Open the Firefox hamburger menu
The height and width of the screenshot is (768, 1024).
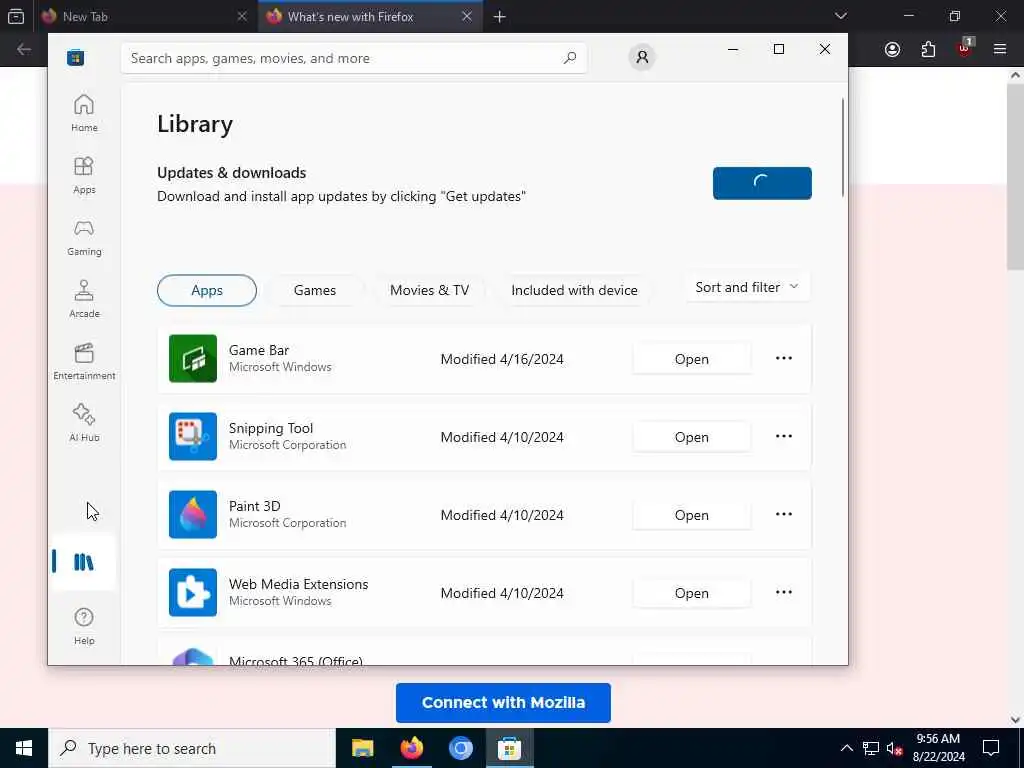(x=1000, y=50)
